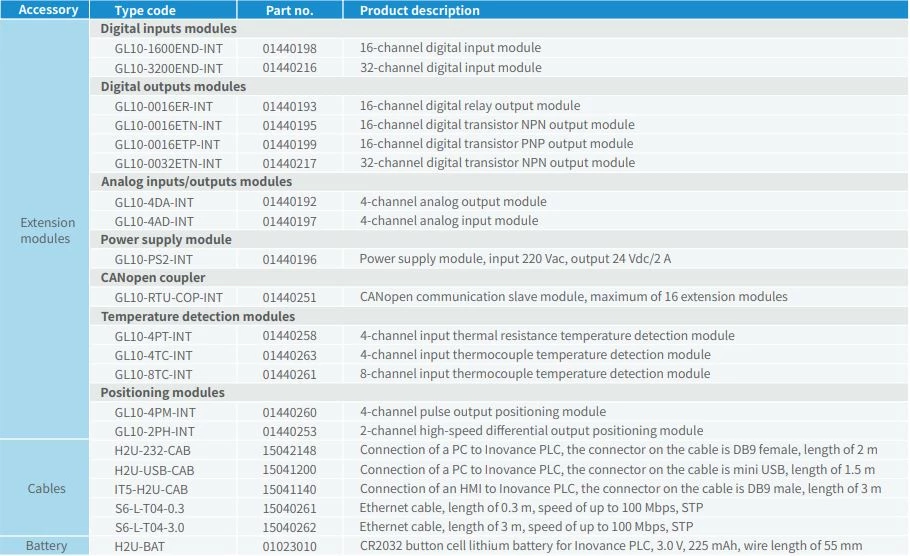
Task: Click part number 01440196
Action: (x=289, y=259)
